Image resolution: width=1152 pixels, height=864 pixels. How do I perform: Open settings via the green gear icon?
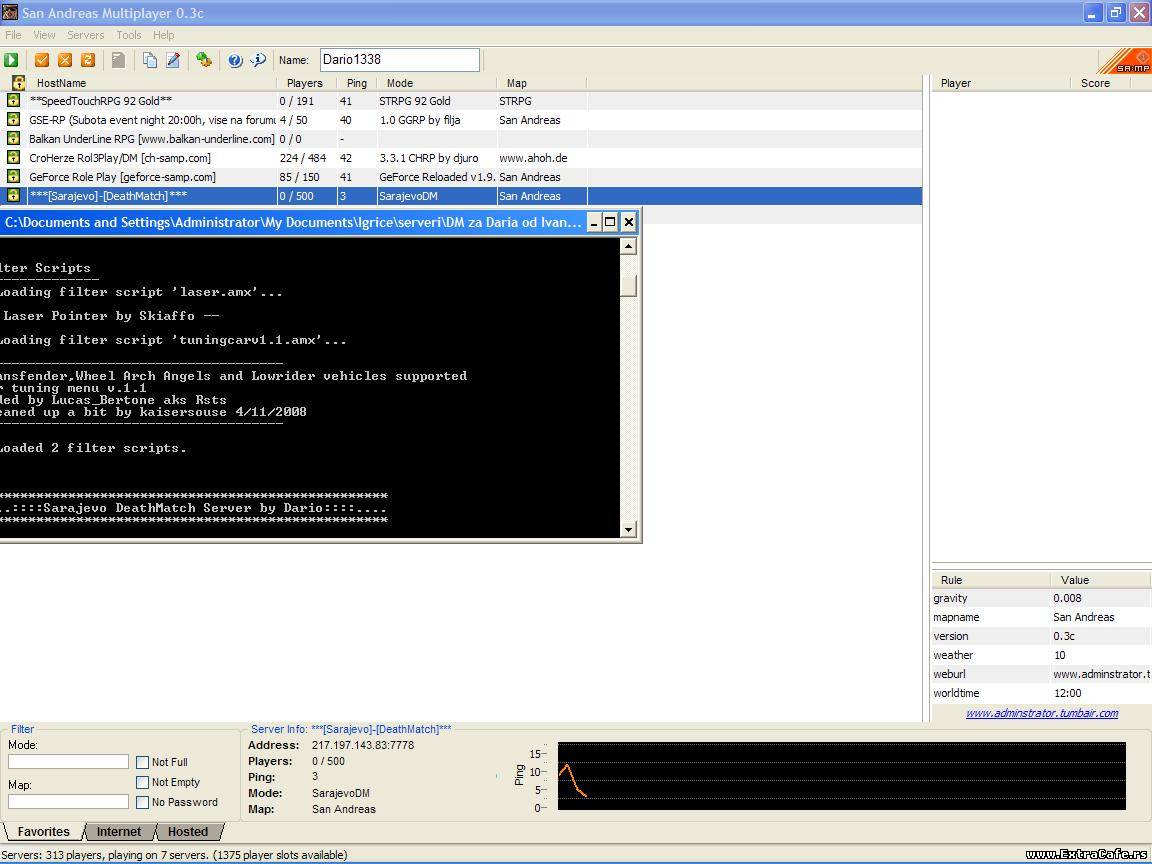[204, 60]
